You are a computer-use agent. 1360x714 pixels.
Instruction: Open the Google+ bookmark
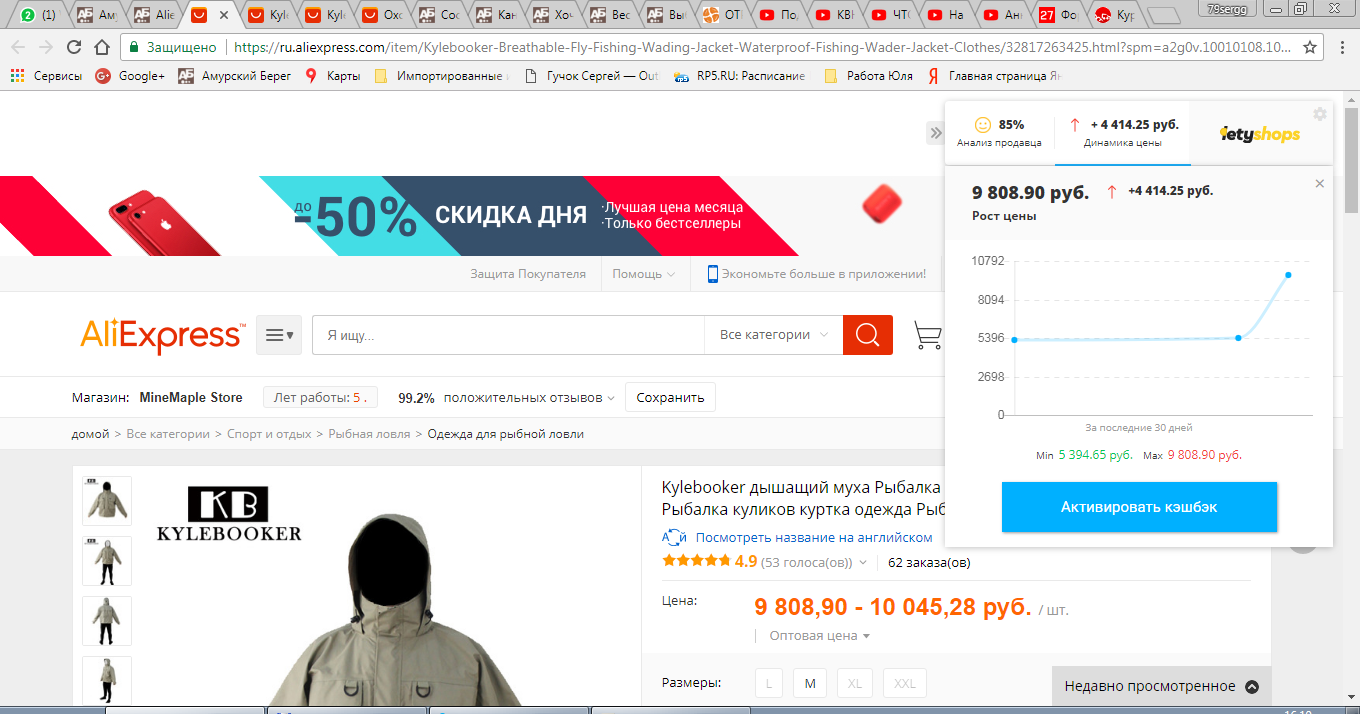[130, 75]
